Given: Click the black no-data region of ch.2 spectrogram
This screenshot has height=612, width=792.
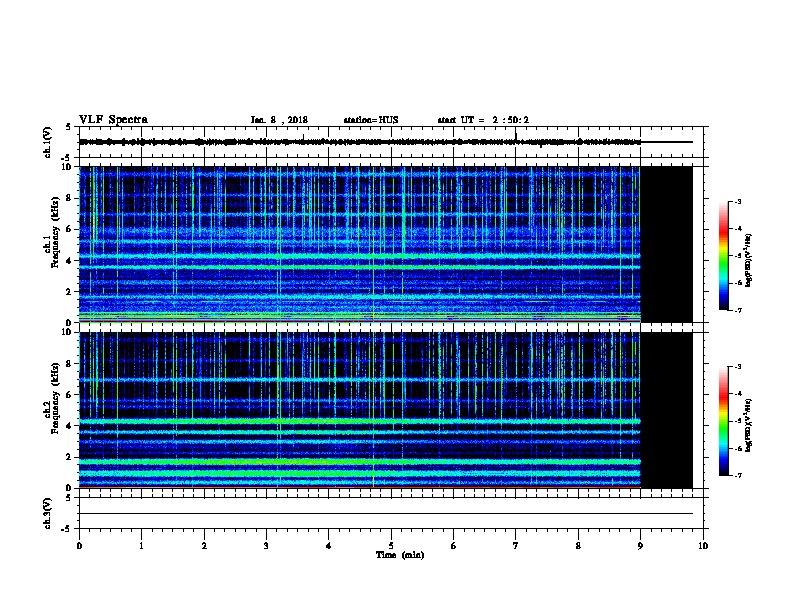Looking at the screenshot, I should click(x=667, y=410).
